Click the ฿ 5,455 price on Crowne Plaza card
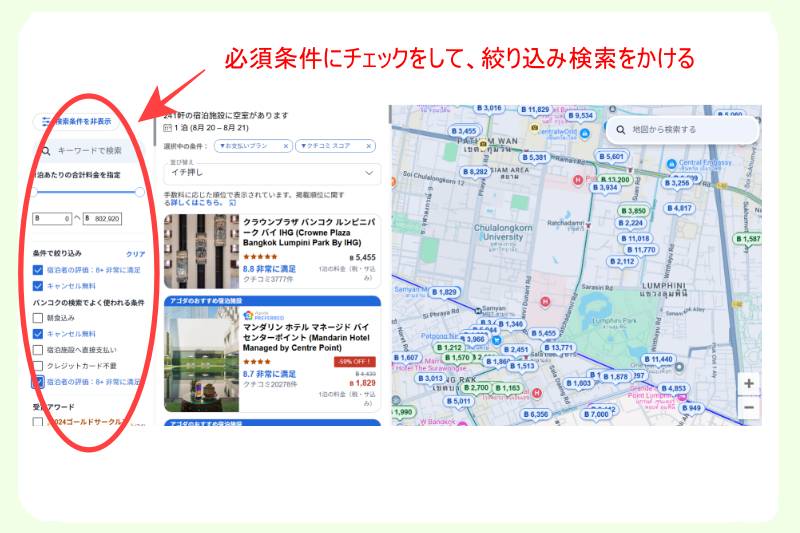 [362, 258]
